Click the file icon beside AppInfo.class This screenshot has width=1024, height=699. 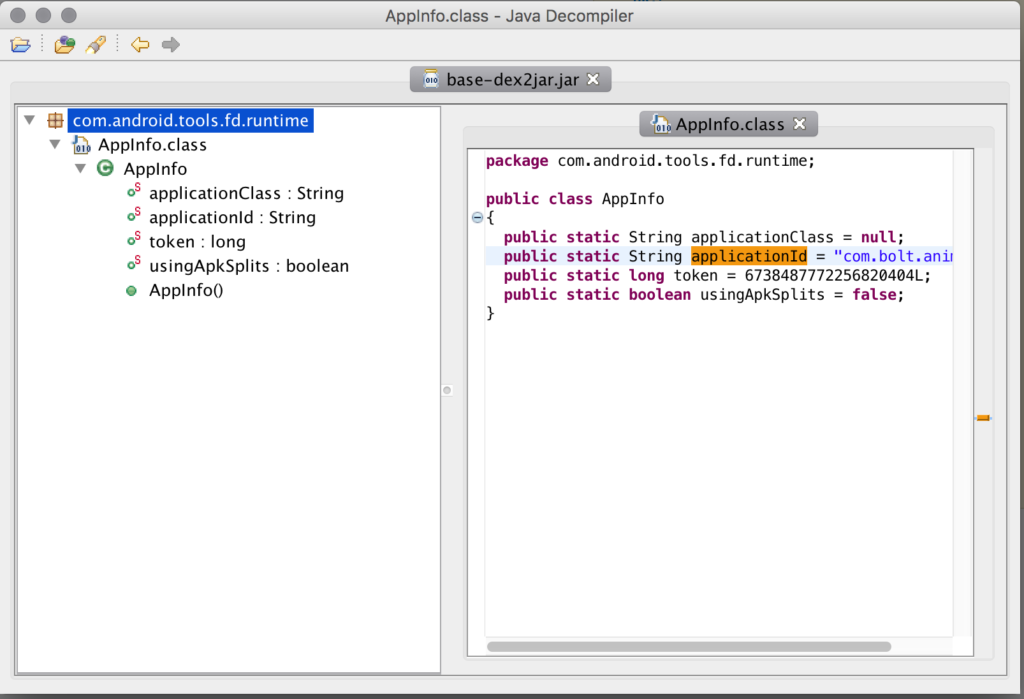pos(79,144)
